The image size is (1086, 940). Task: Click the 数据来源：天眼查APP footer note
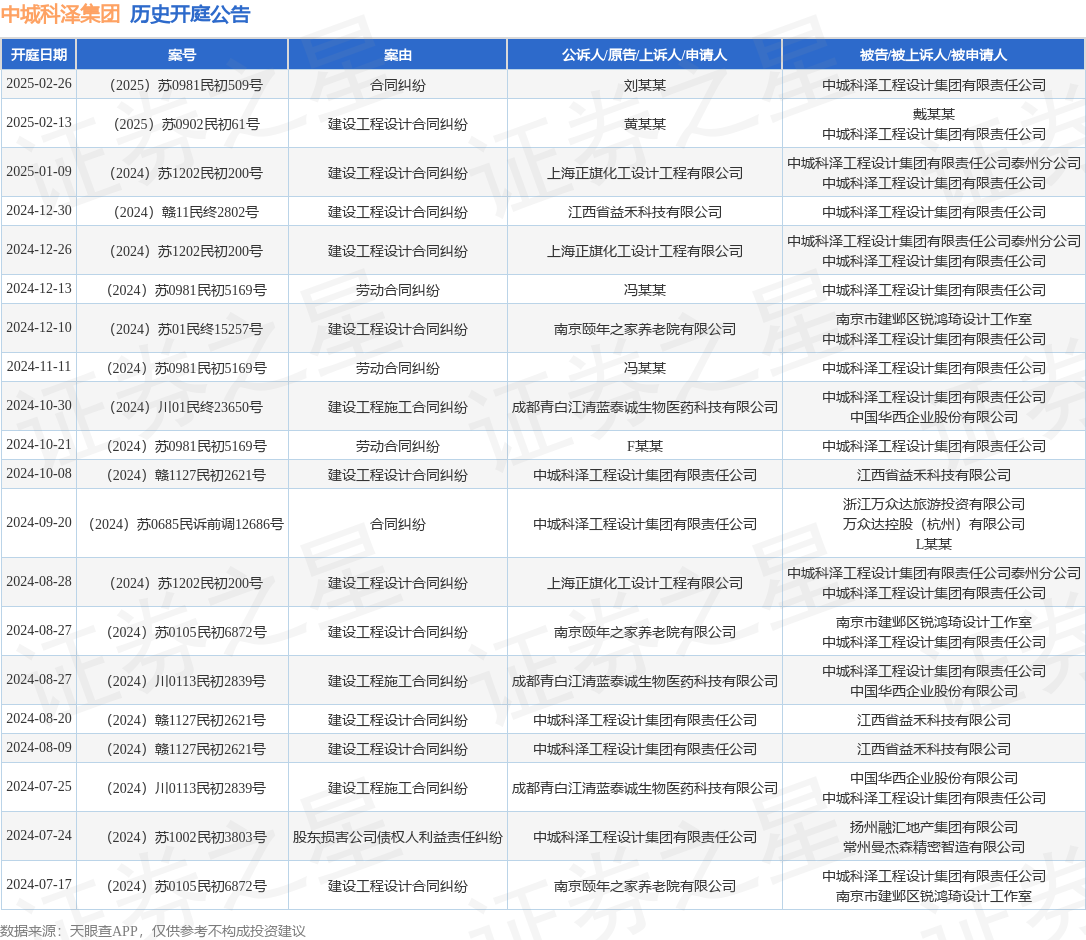coord(153,930)
